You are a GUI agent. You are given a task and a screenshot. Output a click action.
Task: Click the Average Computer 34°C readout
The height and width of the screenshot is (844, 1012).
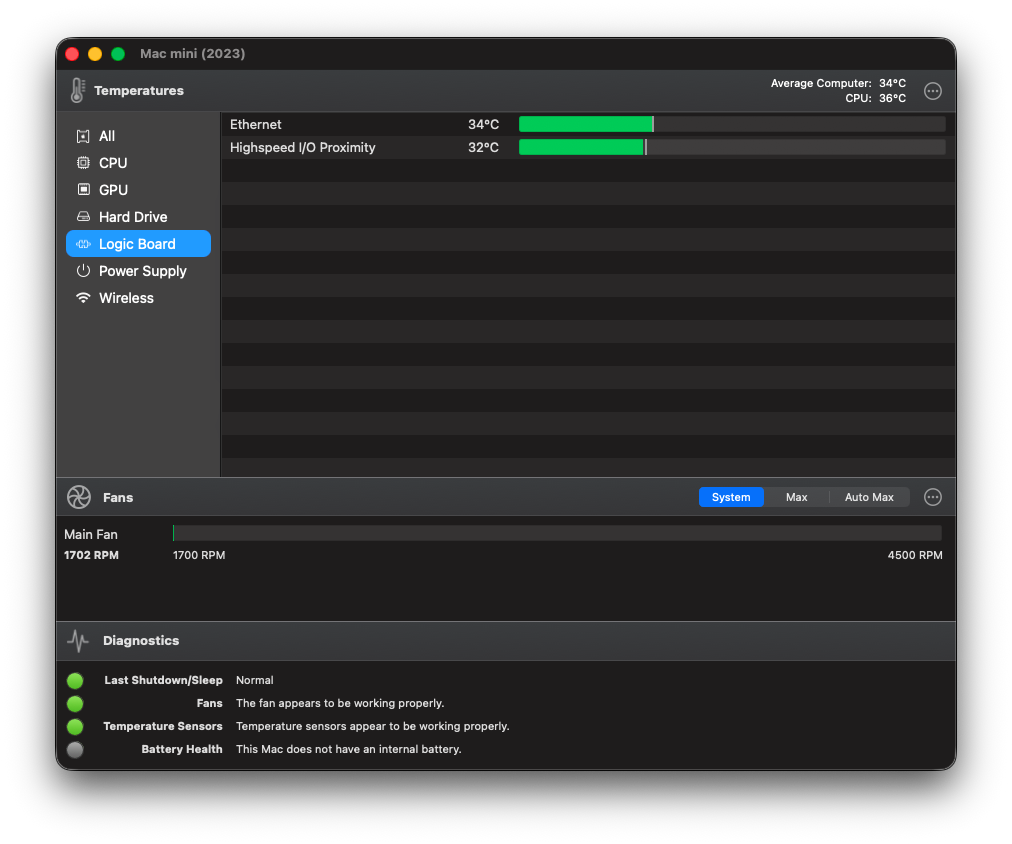pyautogui.click(x=838, y=83)
